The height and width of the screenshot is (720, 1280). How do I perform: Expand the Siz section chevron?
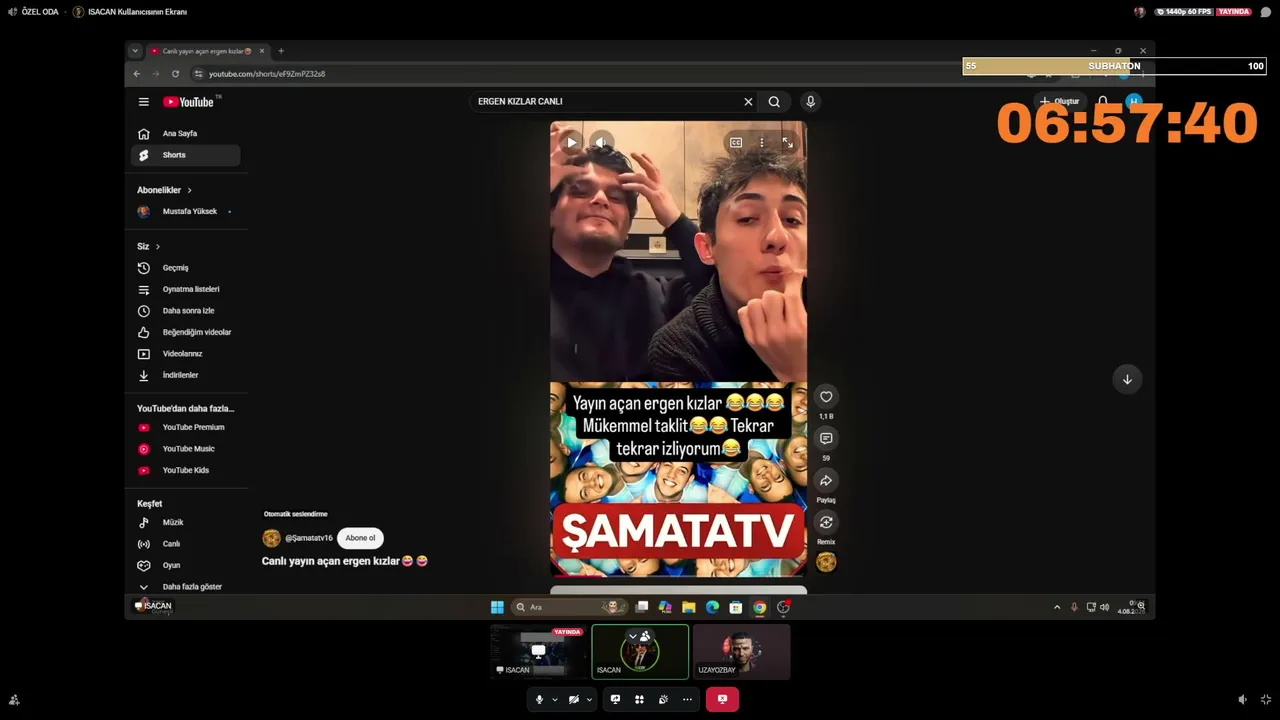coord(157,247)
